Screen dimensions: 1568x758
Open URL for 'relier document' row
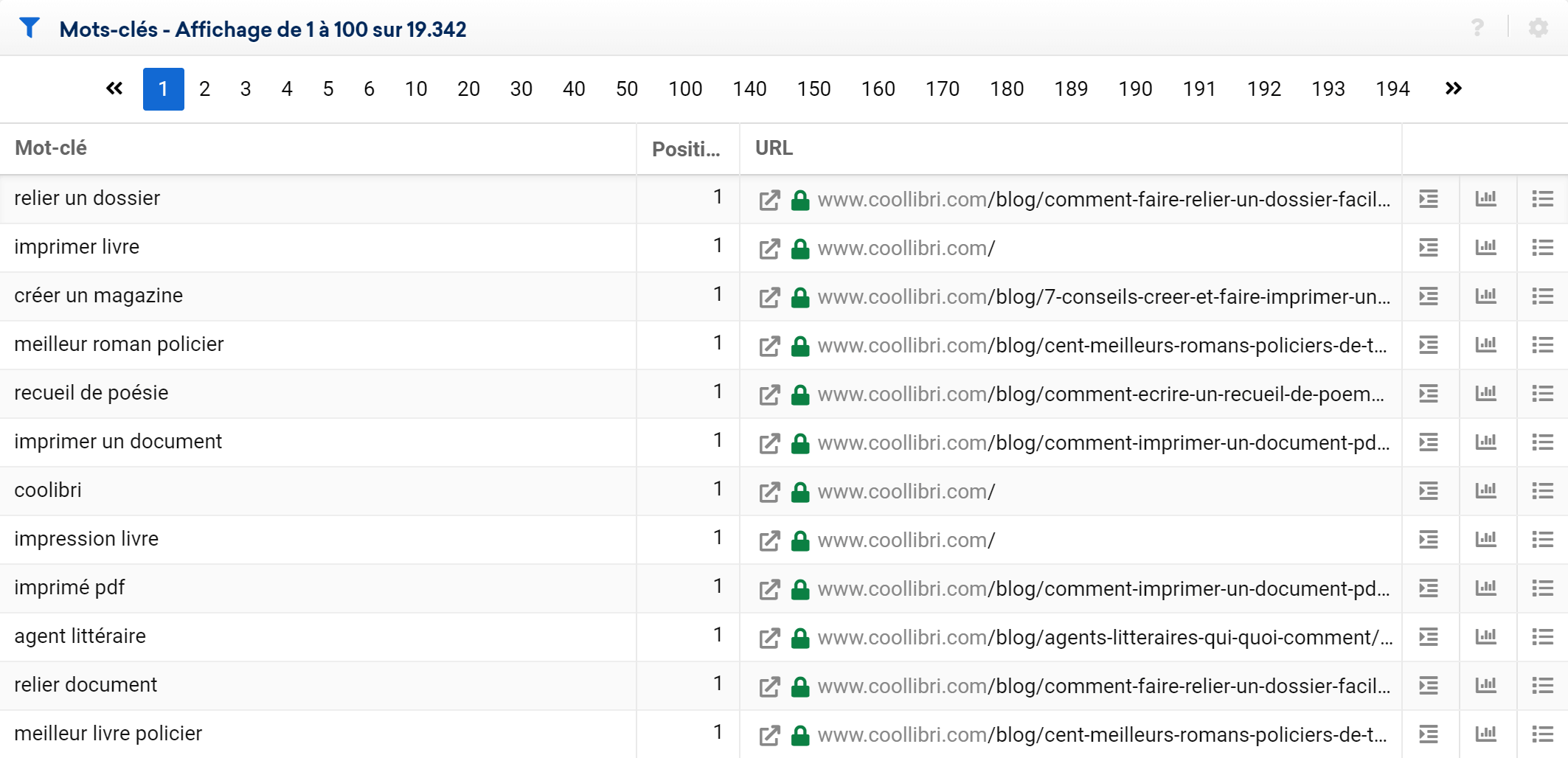1104,686
